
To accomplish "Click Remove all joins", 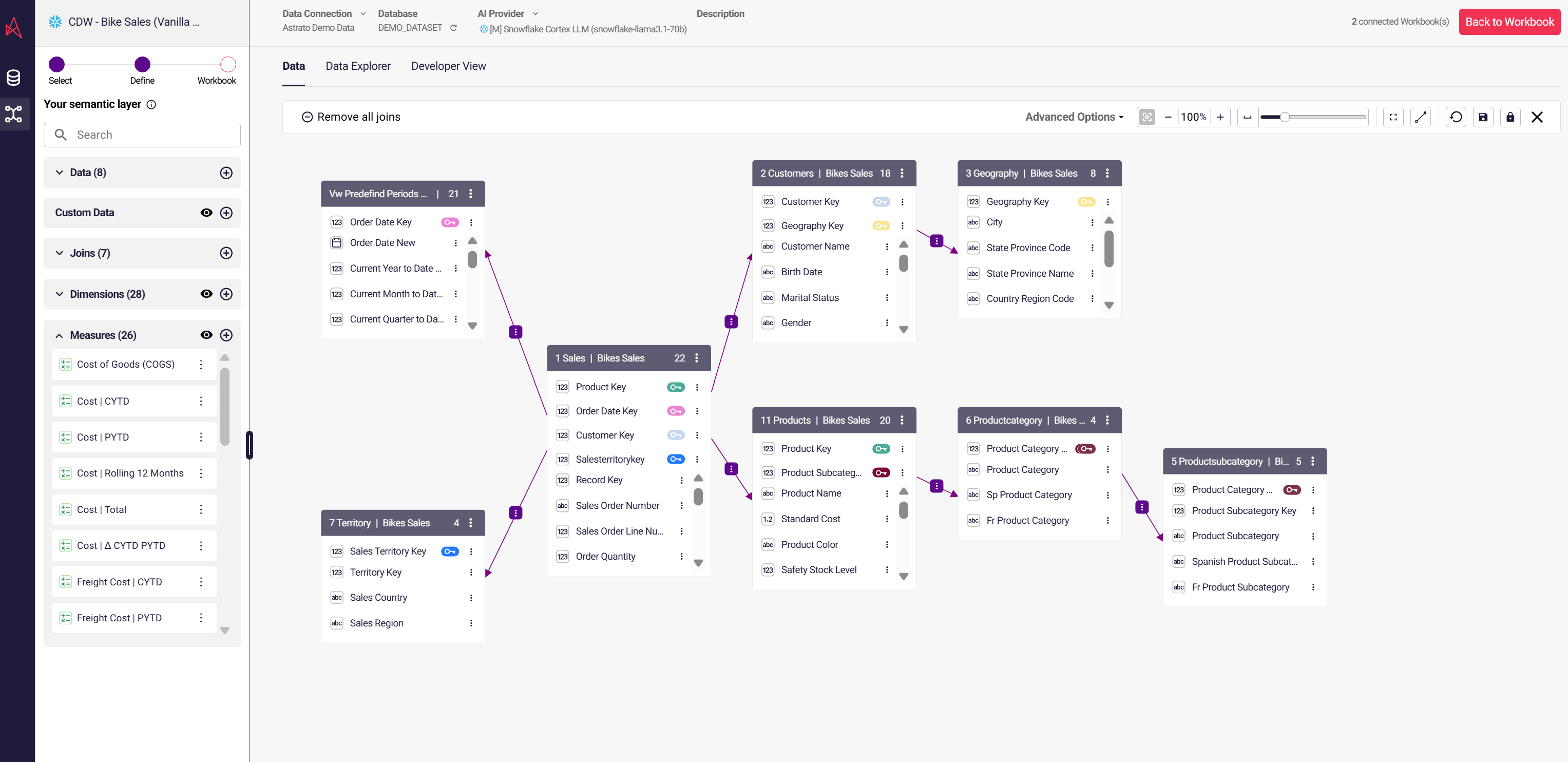I will 351,117.
